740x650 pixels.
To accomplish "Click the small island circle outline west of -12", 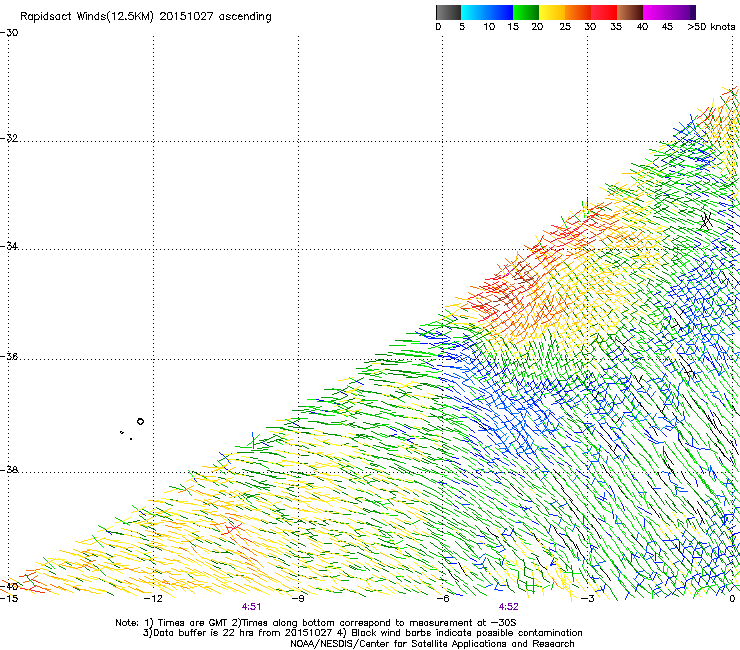I will click(140, 422).
